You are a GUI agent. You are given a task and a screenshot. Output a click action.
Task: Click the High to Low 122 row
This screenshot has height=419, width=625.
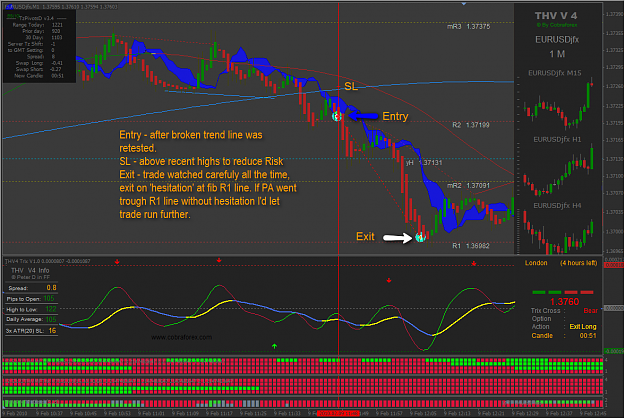pyautogui.click(x=31, y=309)
